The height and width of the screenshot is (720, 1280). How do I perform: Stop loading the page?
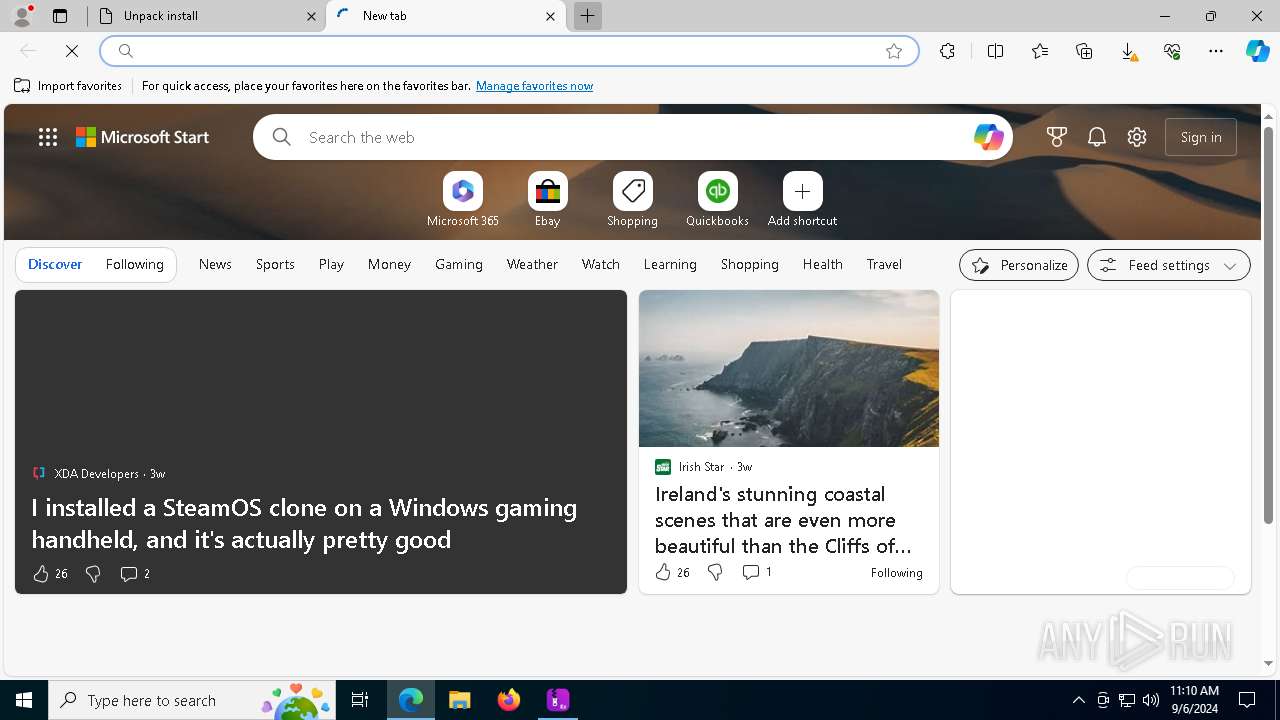72,51
